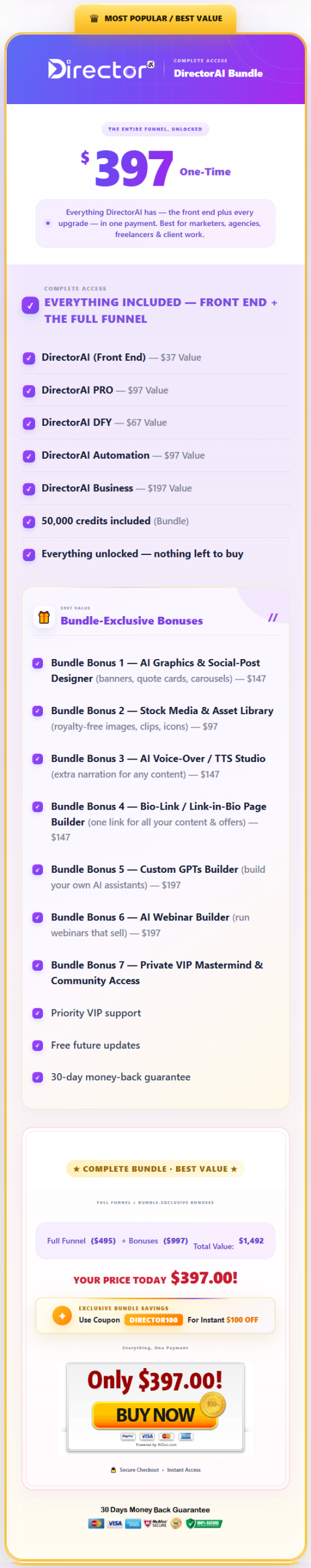The height and width of the screenshot is (1568, 311).
Task: Click 'The Entire Funnel, Unlocked' pill
Action: point(155,129)
